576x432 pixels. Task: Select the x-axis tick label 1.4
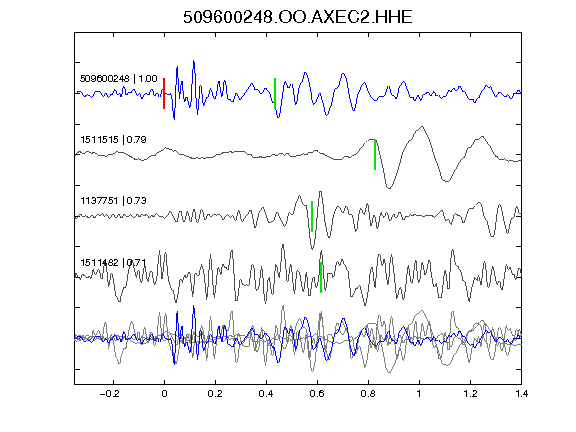coord(521,394)
